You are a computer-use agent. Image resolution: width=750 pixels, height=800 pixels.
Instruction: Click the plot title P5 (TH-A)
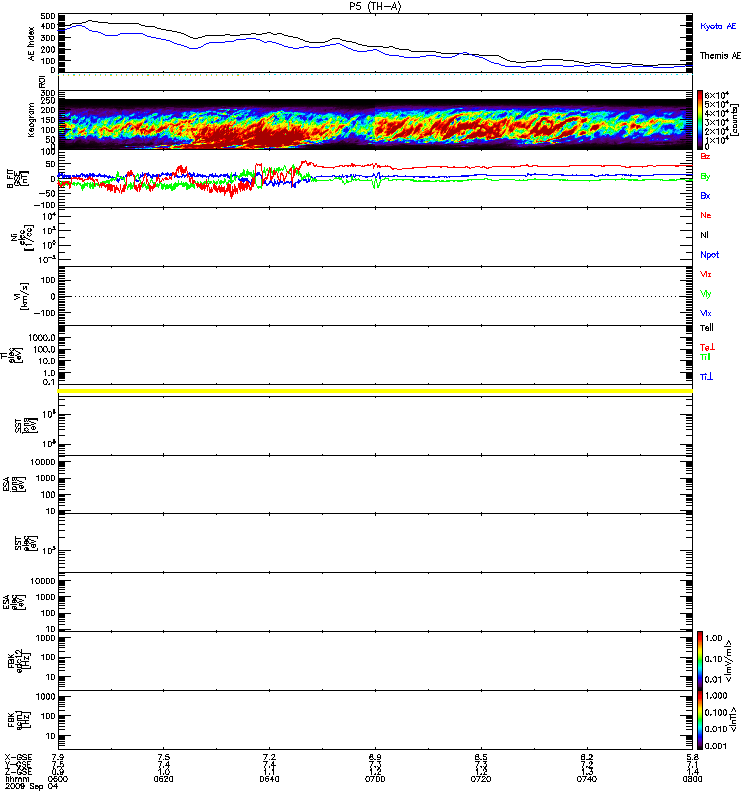coord(375,6)
